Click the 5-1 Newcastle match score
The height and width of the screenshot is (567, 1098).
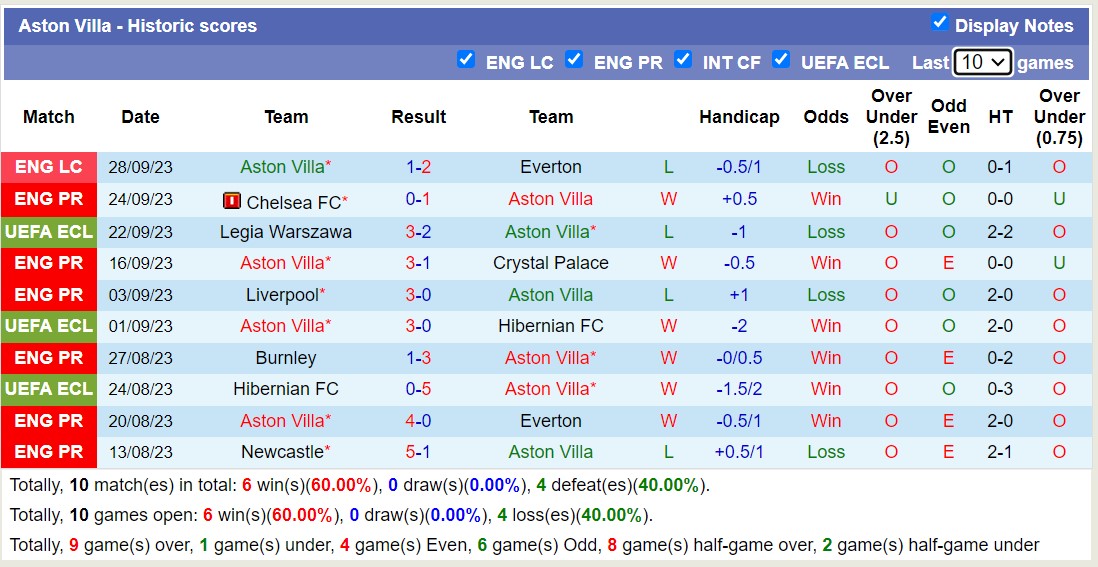[x=418, y=452]
